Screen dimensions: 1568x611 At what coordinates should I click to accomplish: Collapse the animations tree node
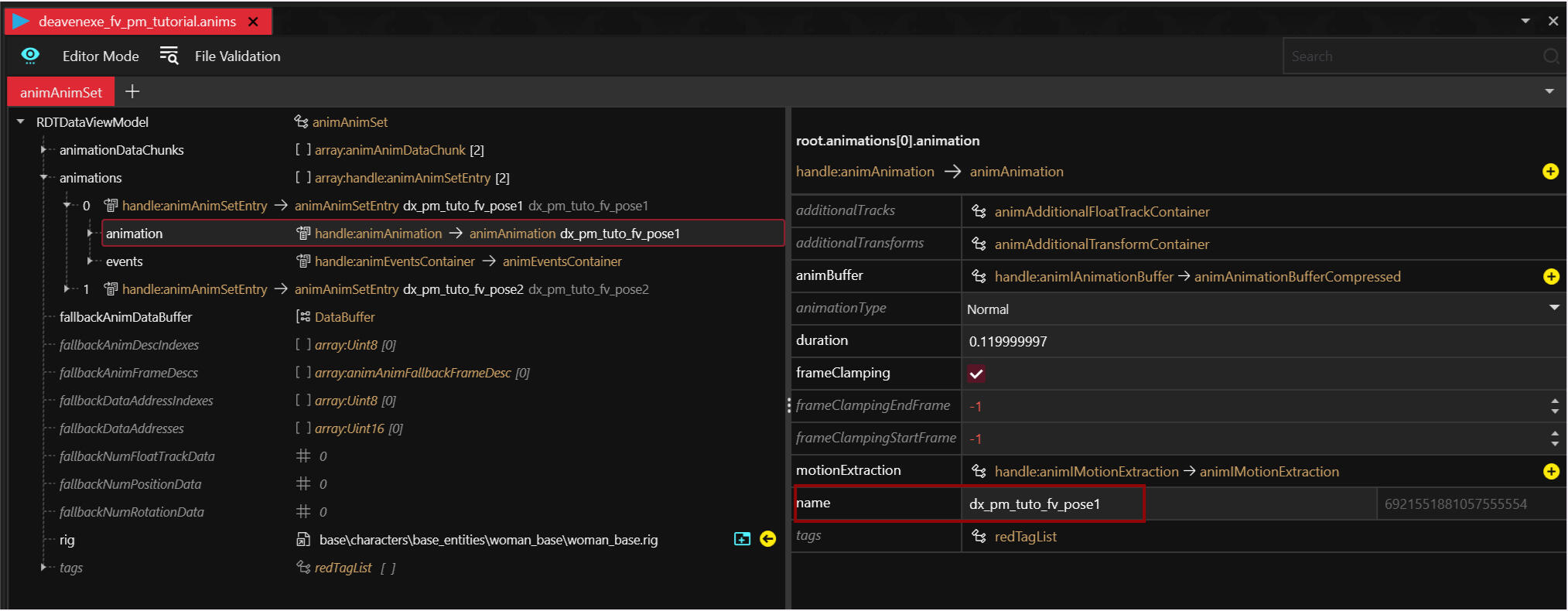tap(44, 178)
